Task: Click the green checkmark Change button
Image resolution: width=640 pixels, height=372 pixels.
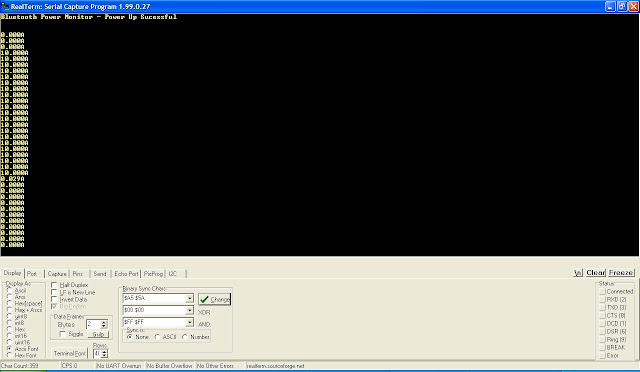Action: click(215, 299)
